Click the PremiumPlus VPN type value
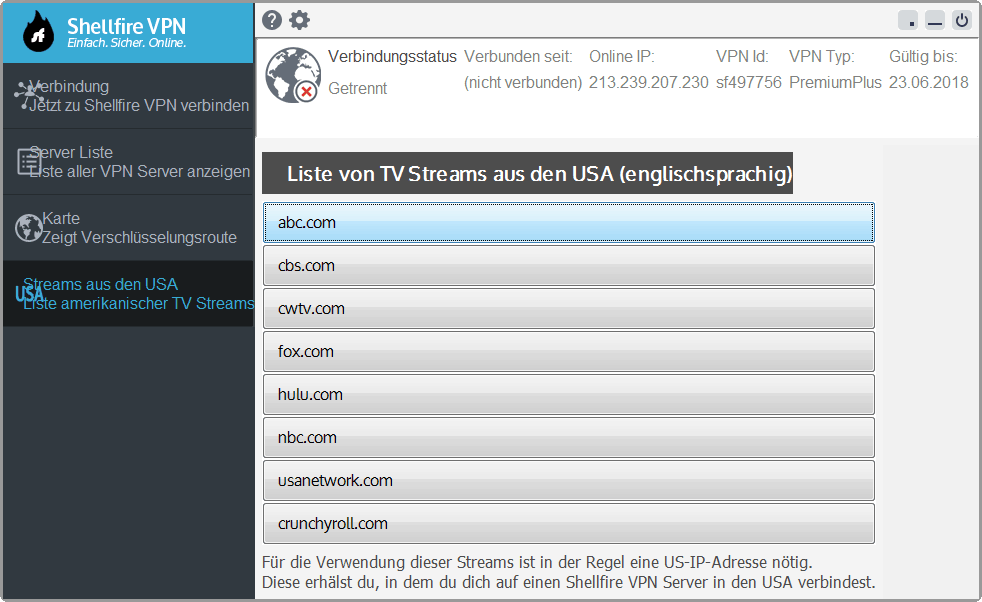The image size is (982, 602). 835,82
